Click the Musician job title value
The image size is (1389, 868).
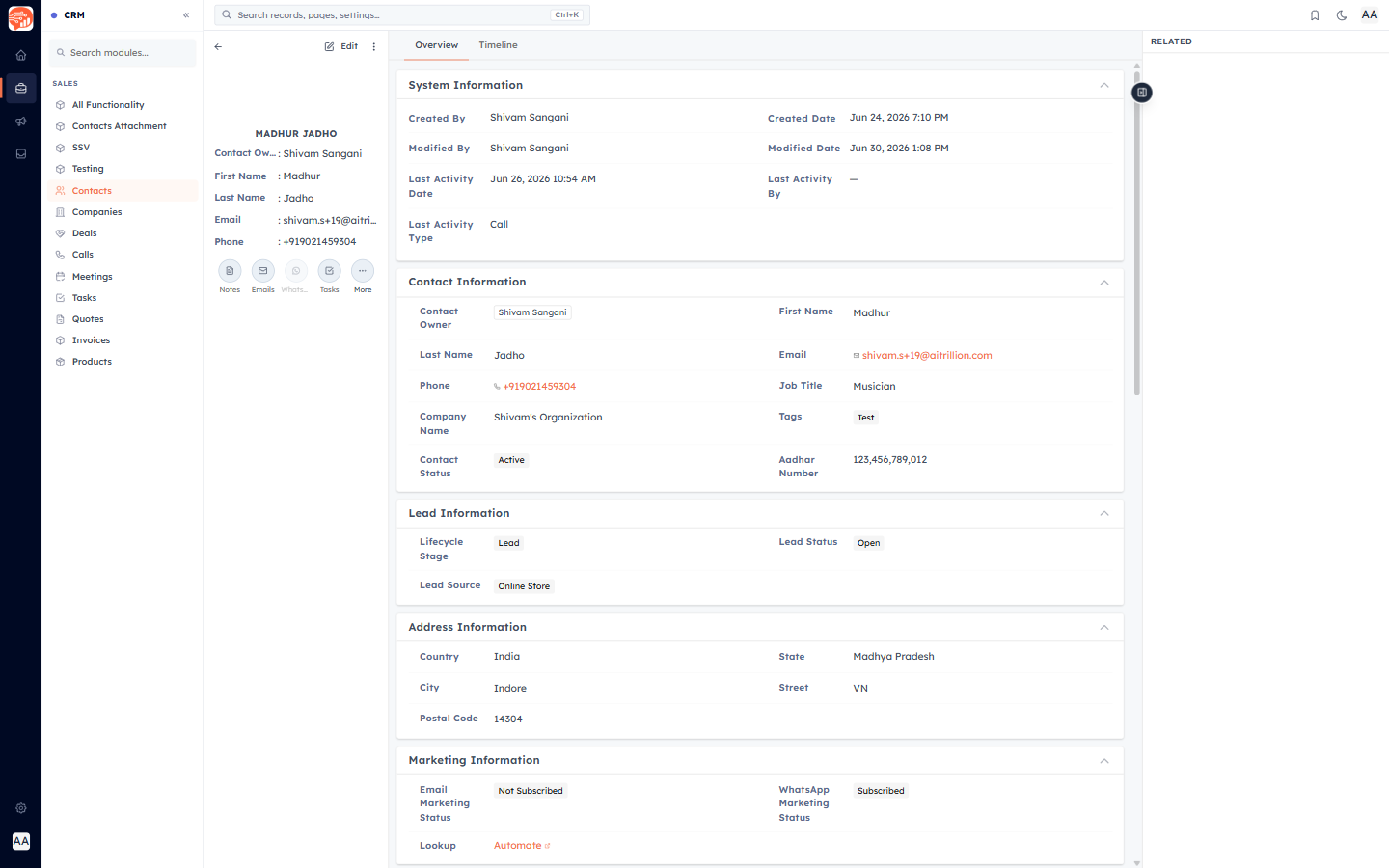[x=874, y=387]
